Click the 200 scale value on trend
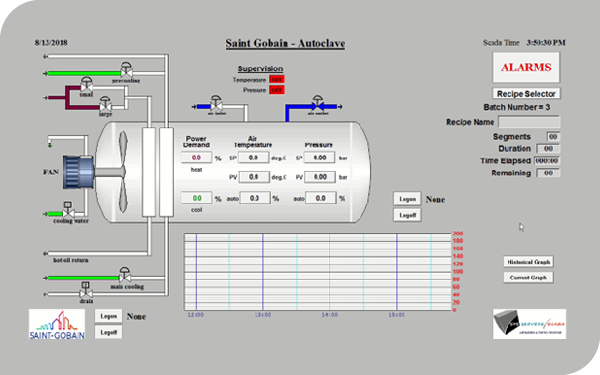Image resolution: width=600 pixels, height=375 pixels. [458, 233]
